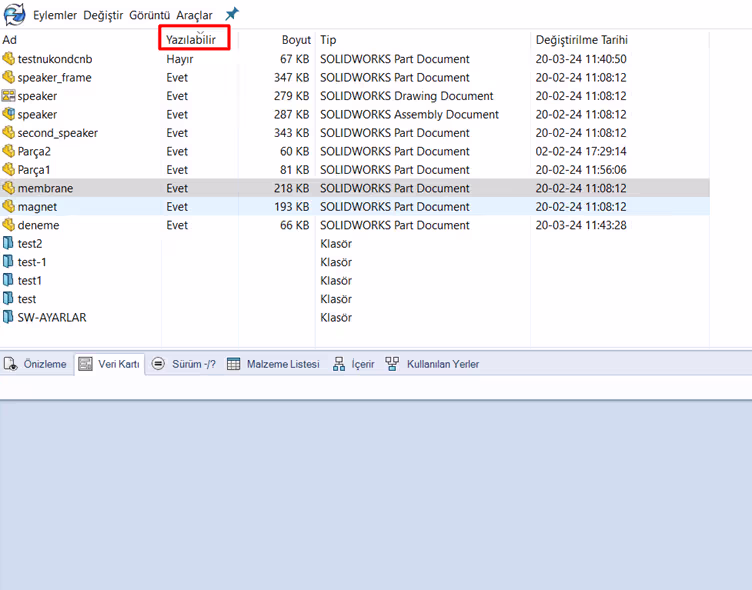752x590 pixels.
Task: Click the speaker_frame part file icon
Action: click(8, 77)
